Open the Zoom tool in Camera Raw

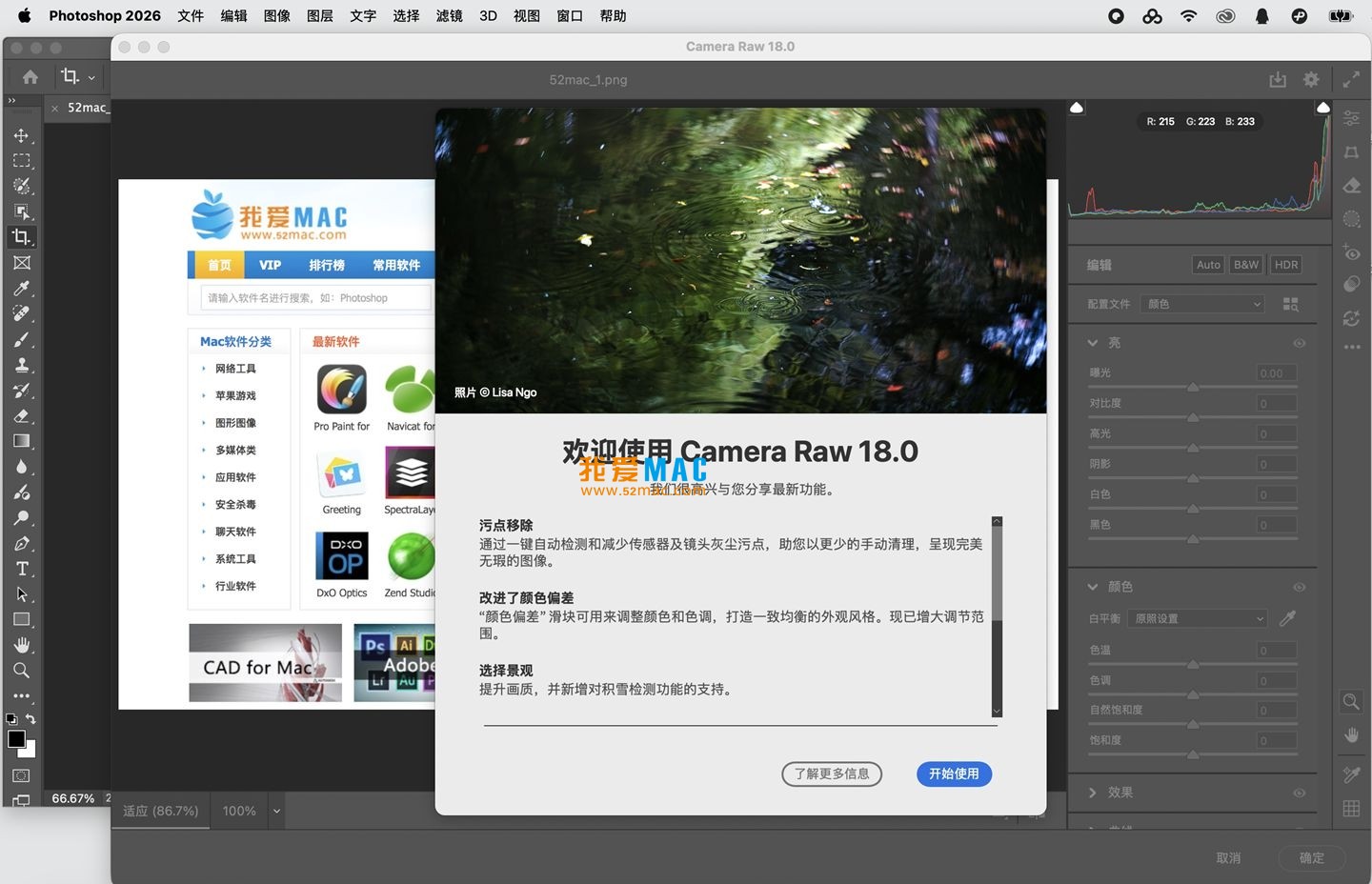coord(1350,701)
